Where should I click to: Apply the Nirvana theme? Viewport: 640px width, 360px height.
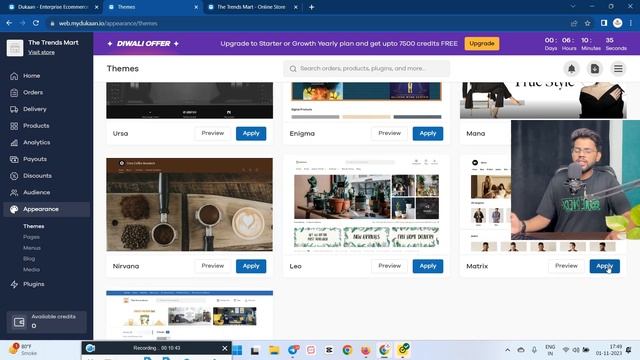[x=251, y=266]
